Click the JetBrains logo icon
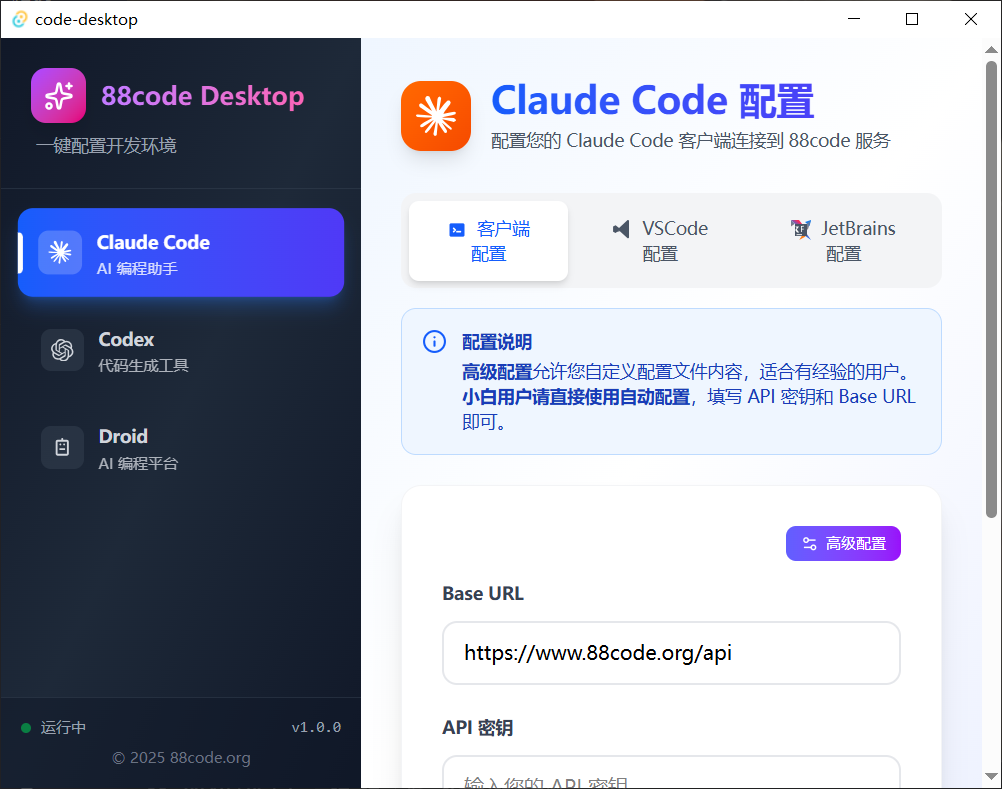 (x=801, y=229)
